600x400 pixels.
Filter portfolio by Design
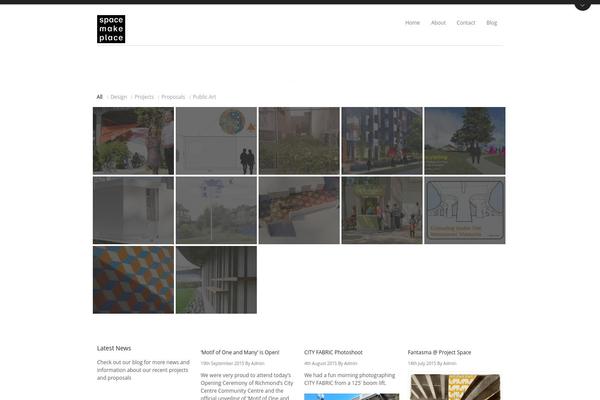pos(119,97)
